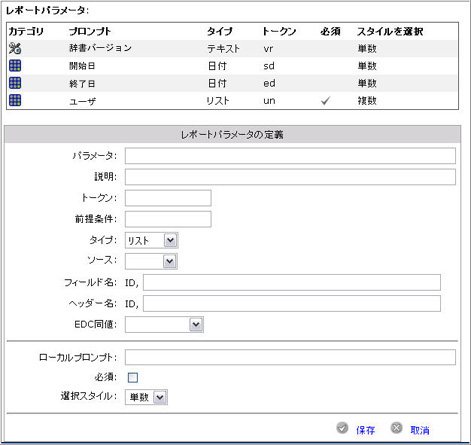The height and width of the screenshot is (445, 471).
Task: Open the 選択スタイル dropdown showing 単数
Action: coord(146,397)
